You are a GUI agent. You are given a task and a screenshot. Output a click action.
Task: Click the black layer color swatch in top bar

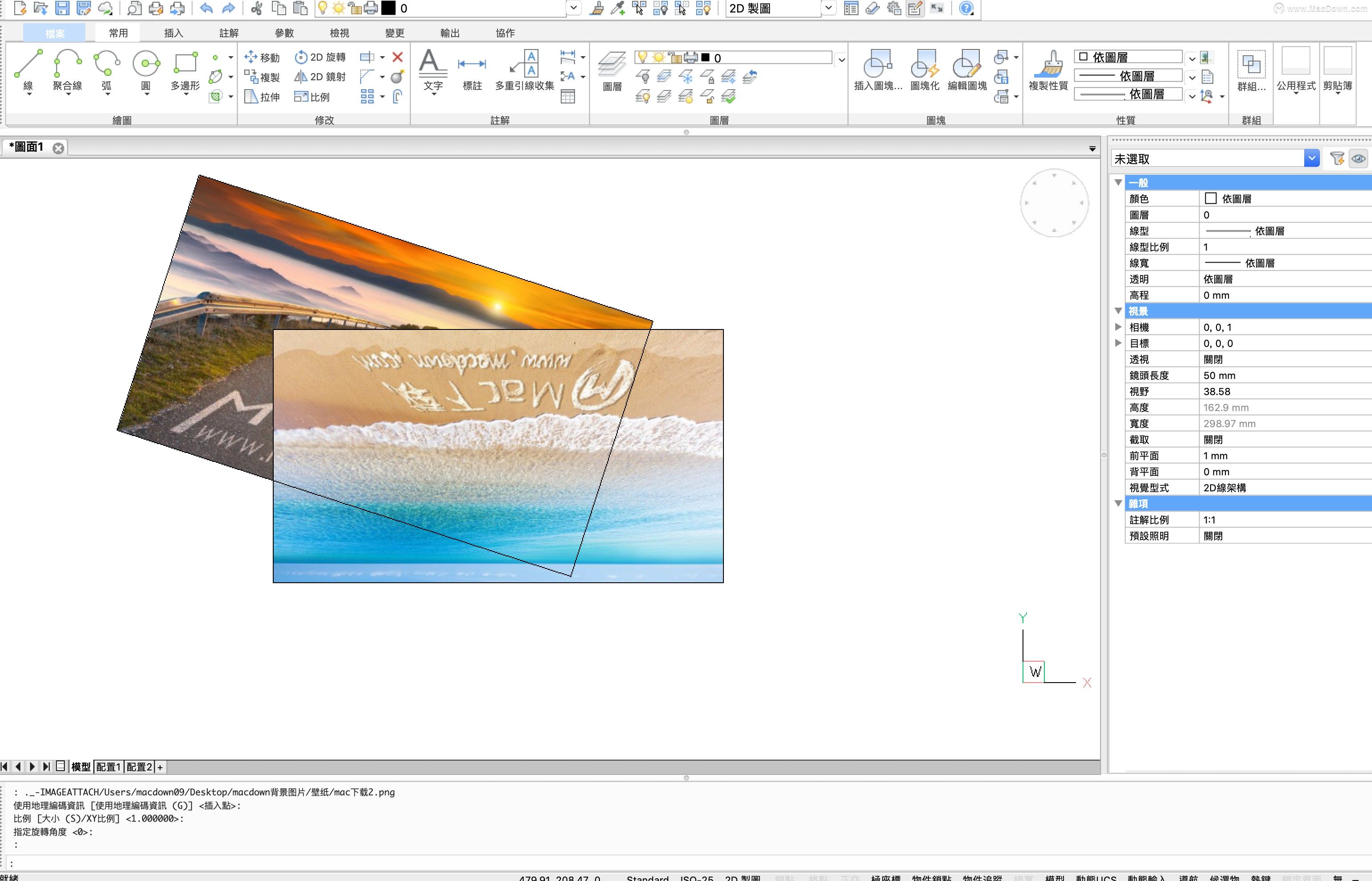click(388, 8)
